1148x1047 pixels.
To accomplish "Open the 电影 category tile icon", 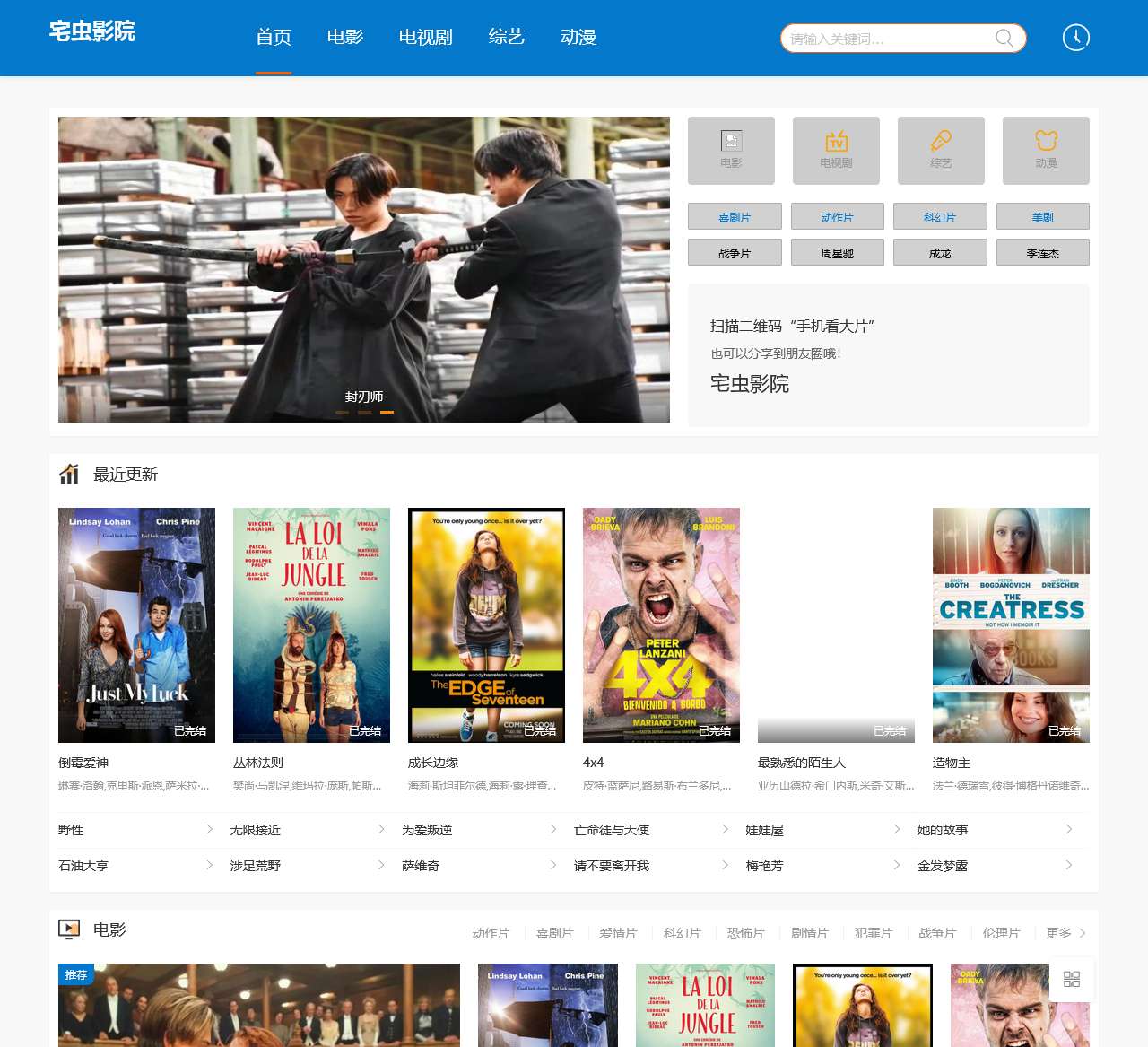I will [x=731, y=142].
